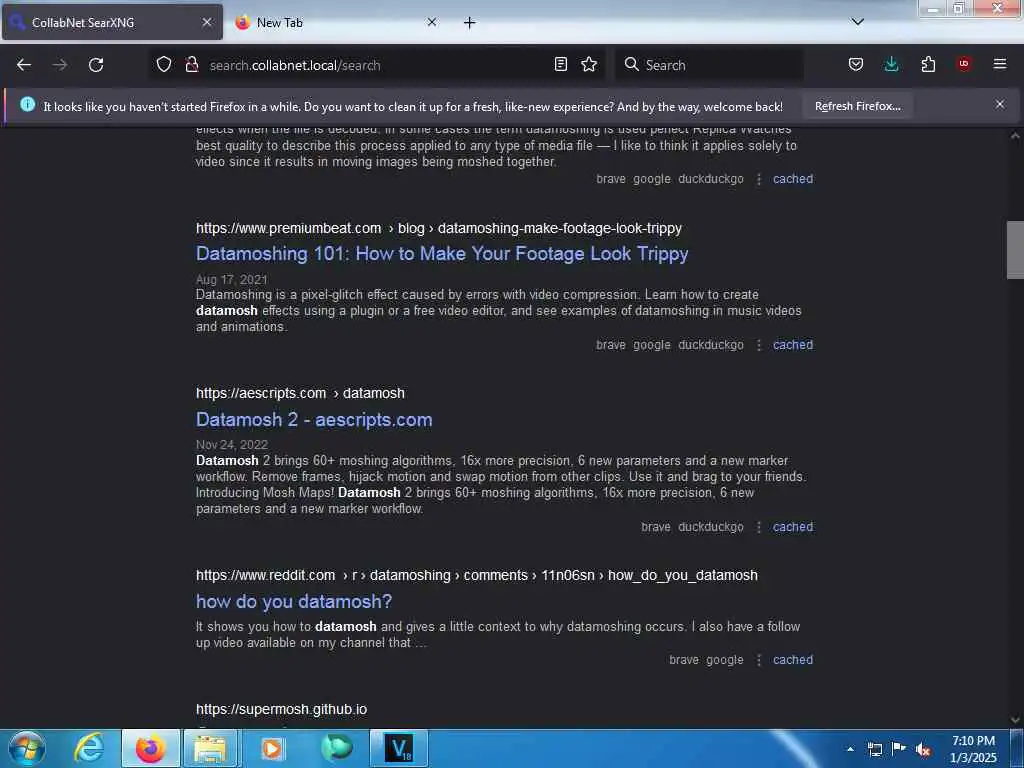
Task: Click the page scrollbar thumb
Action: pyautogui.click(x=1015, y=250)
